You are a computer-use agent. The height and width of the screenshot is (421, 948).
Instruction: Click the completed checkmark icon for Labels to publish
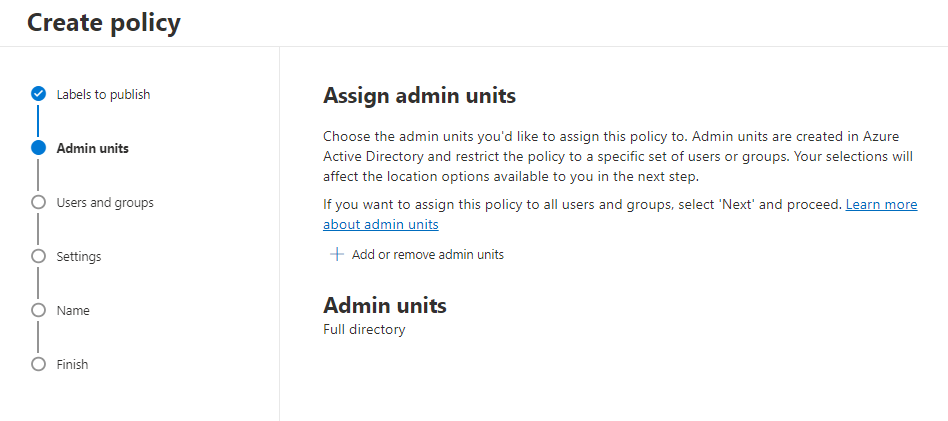coord(38,94)
